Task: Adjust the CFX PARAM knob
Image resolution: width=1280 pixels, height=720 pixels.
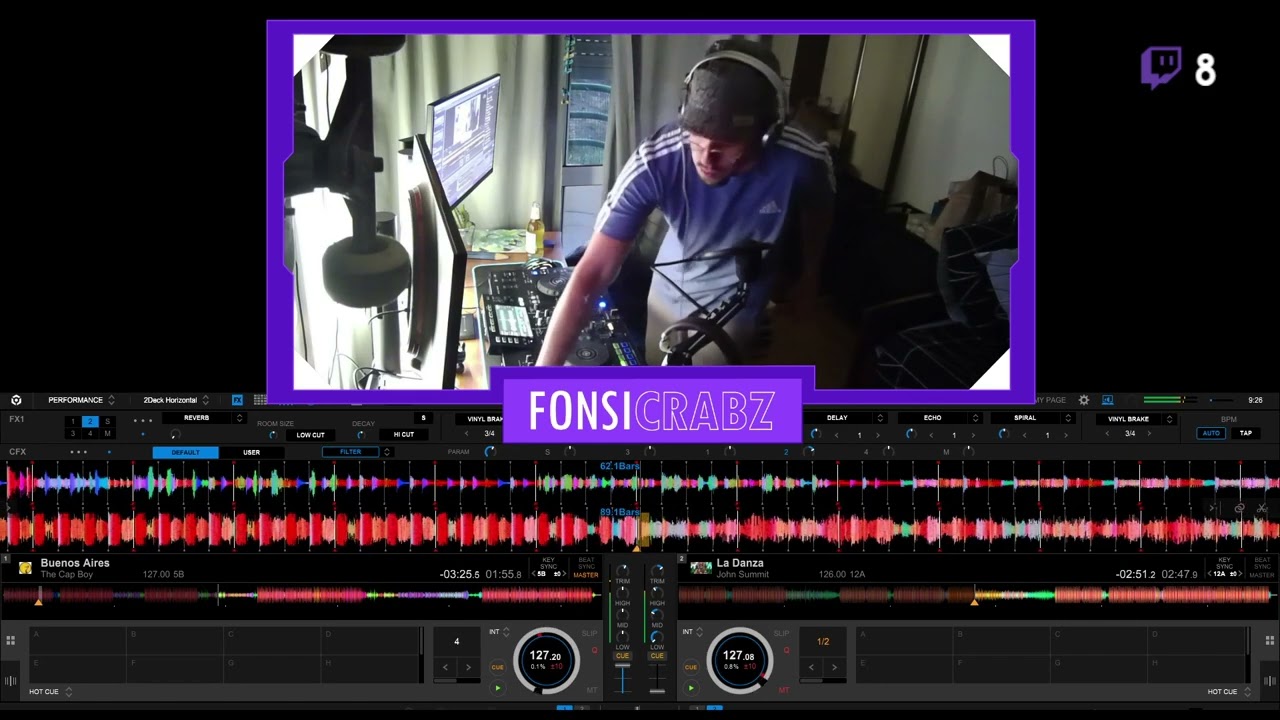Action: (489, 452)
